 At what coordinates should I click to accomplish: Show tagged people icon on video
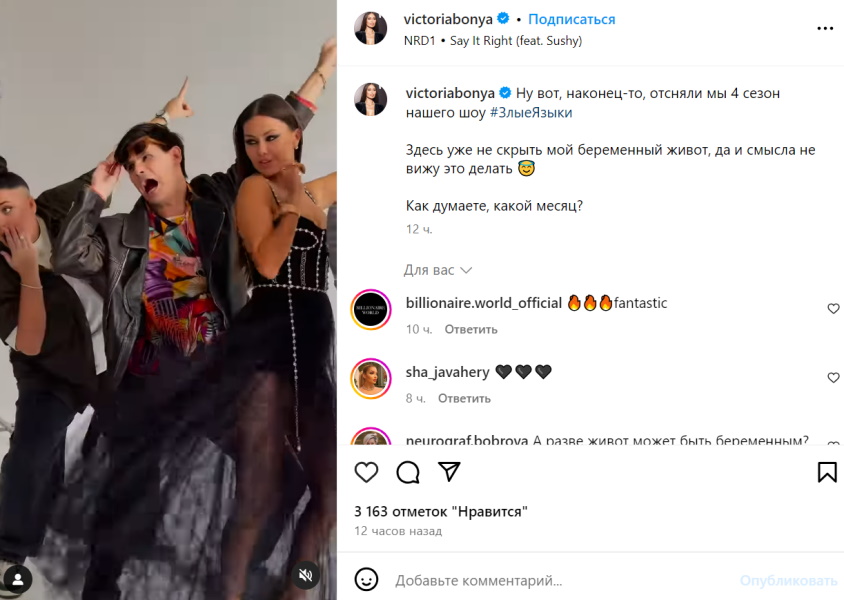(18, 578)
